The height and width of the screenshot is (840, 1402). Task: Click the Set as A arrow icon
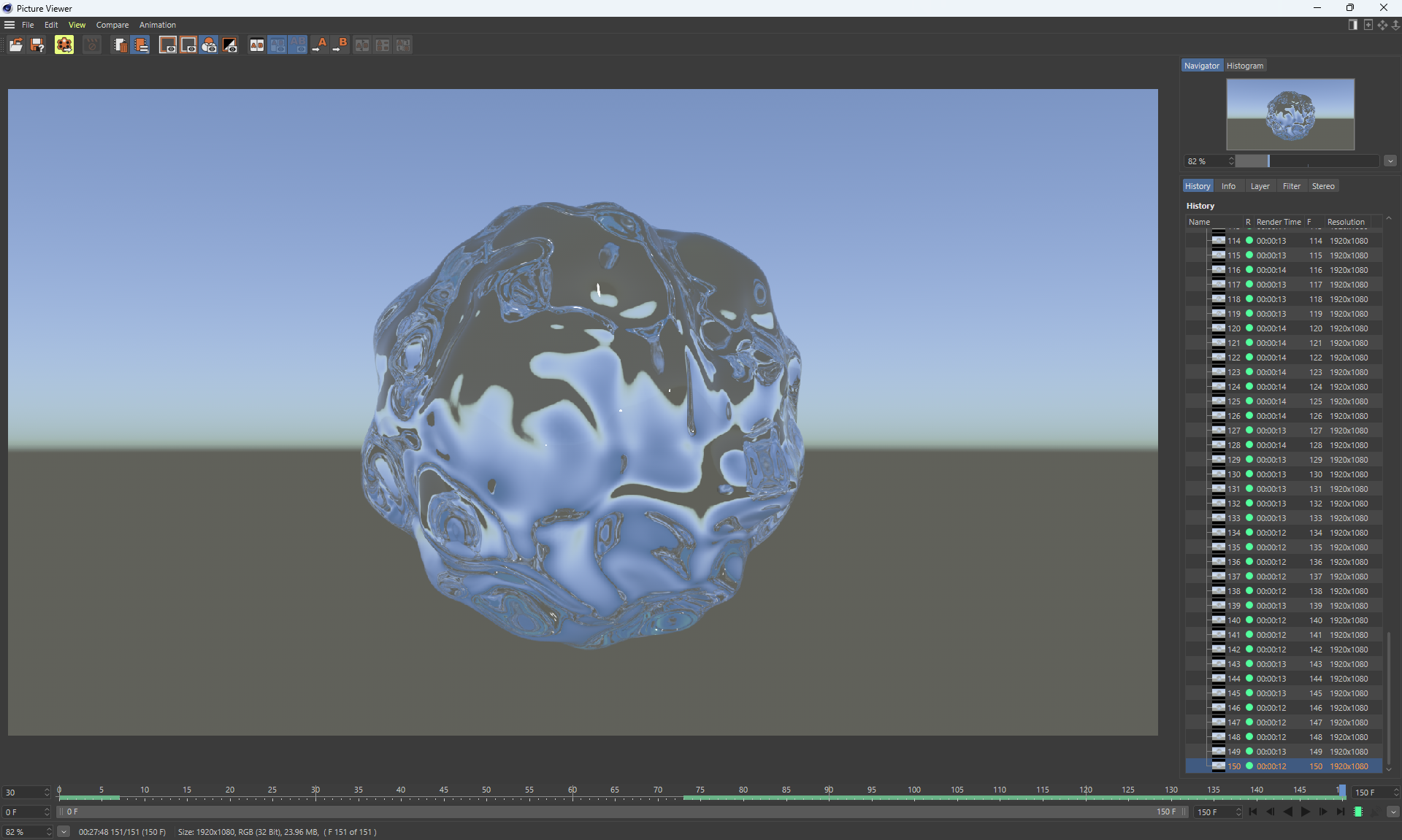click(320, 45)
